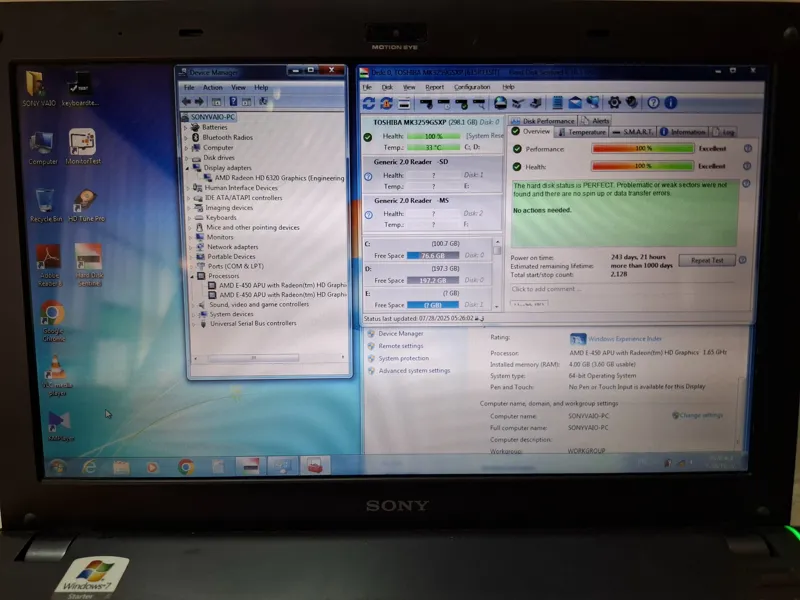Click the disk test icon with green check

tap(462, 104)
